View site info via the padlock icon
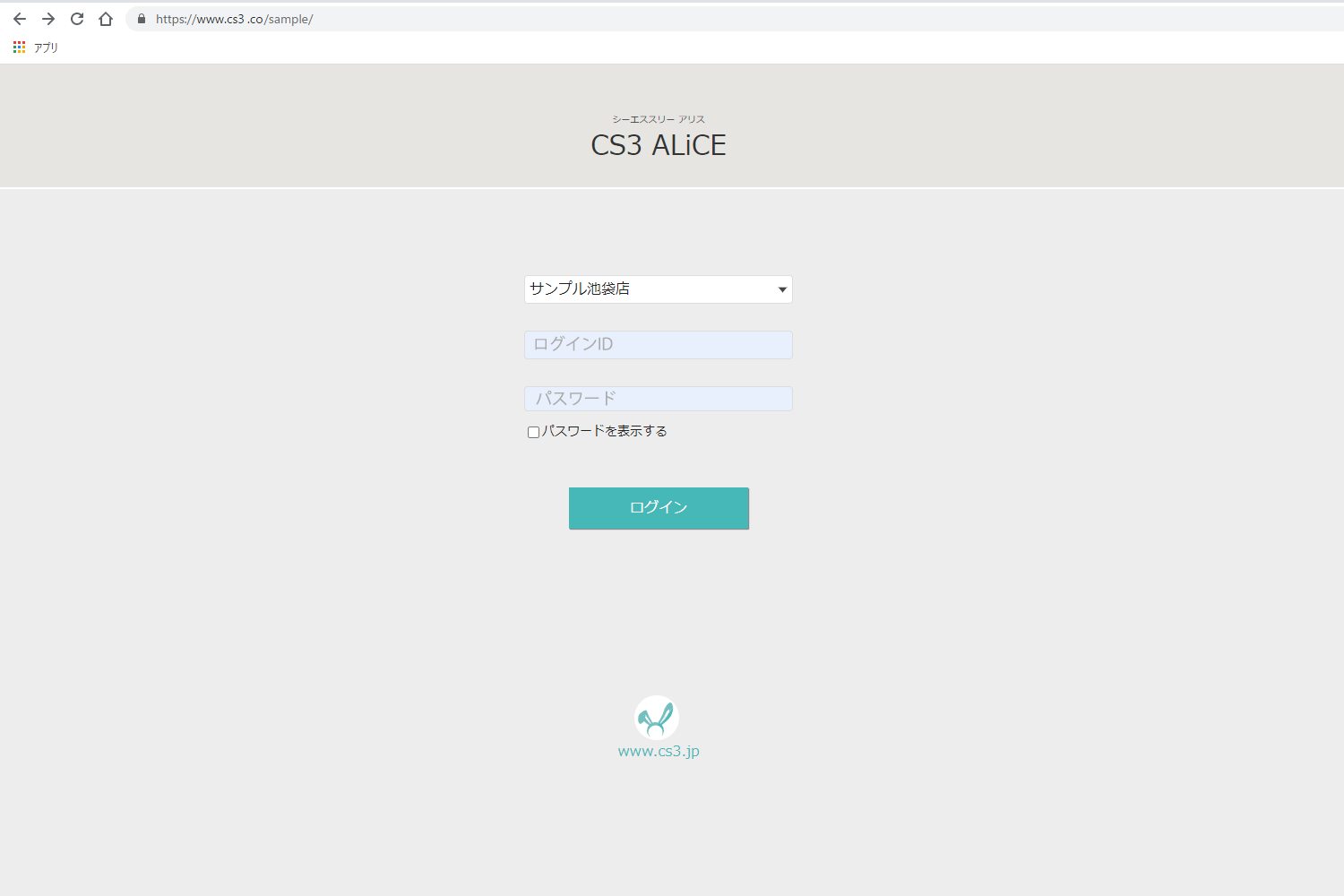The image size is (1344, 896). click(x=142, y=19)
